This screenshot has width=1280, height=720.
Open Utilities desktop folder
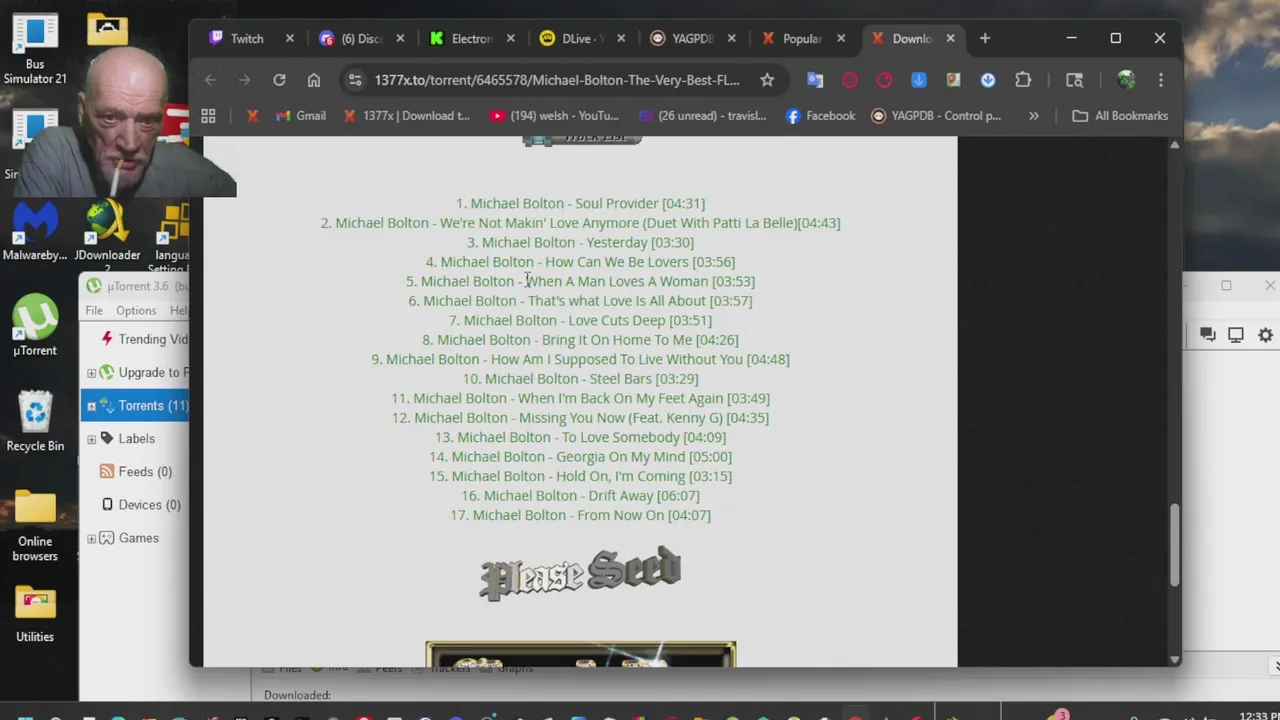pos(35,613)
